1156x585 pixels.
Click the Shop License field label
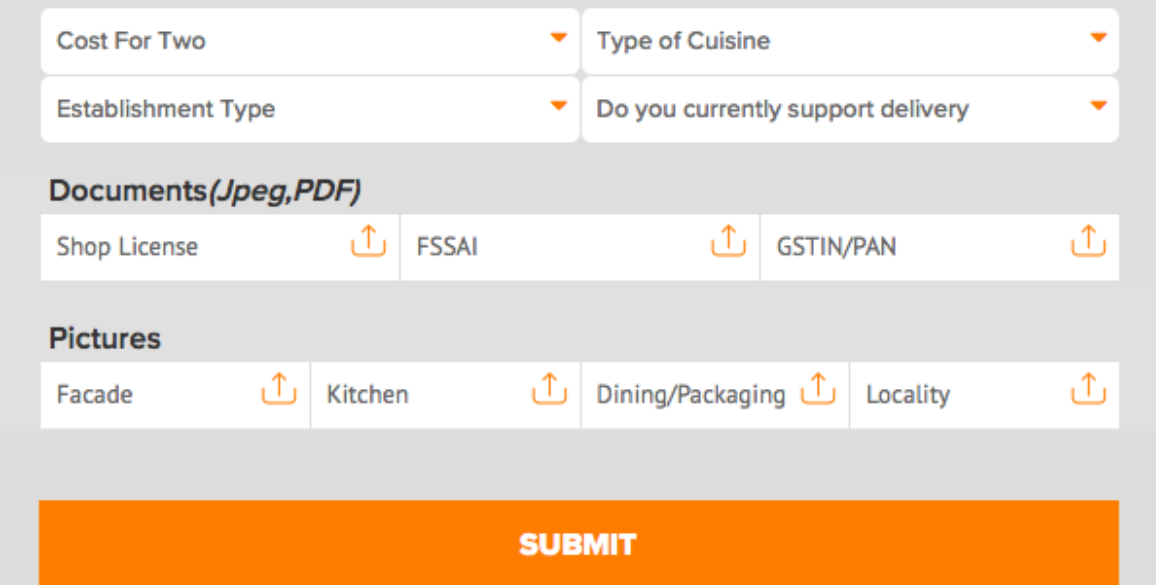127,246
